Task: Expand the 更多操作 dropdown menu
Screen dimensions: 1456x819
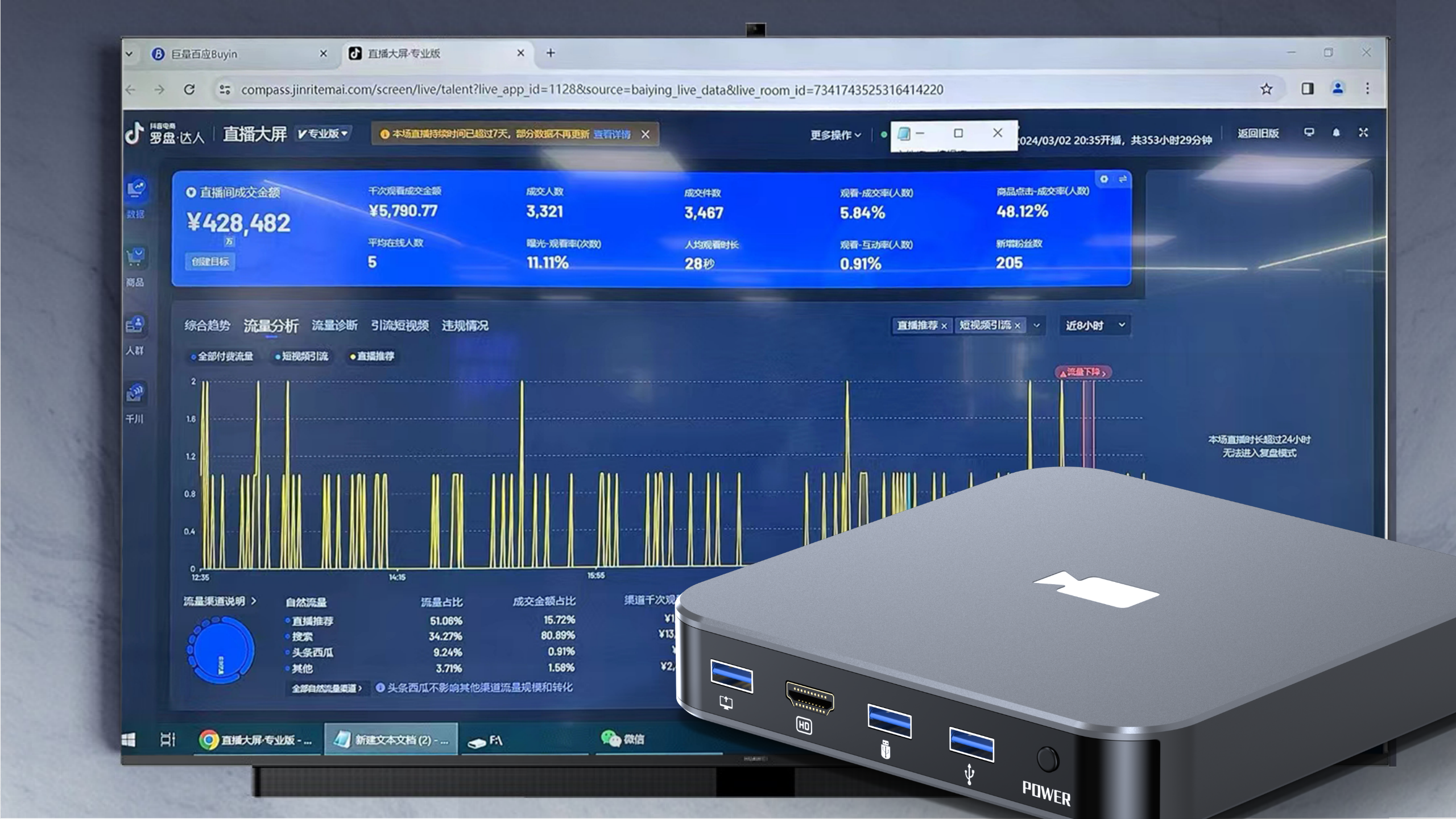Action: 835,135
